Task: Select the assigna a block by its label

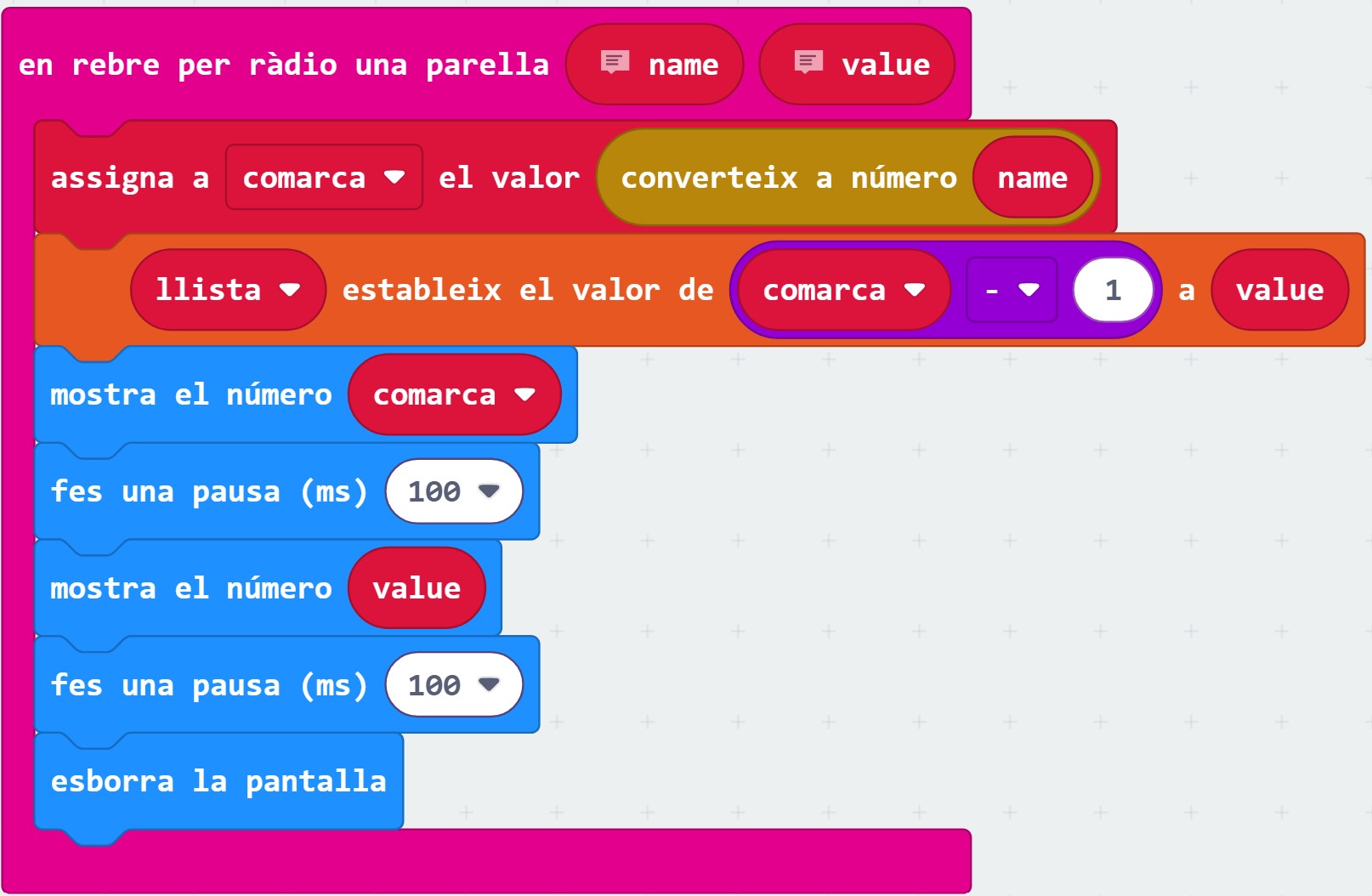Action: (x=129, y=178)
